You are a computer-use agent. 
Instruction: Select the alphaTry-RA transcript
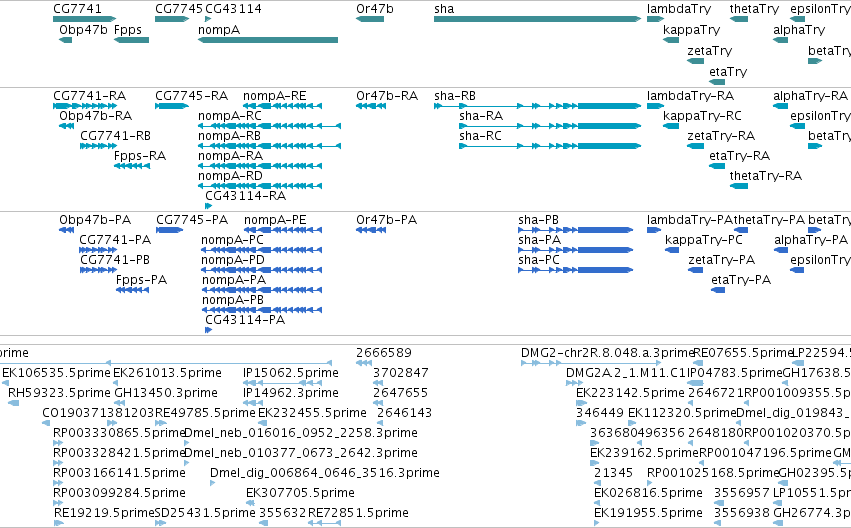780,106
